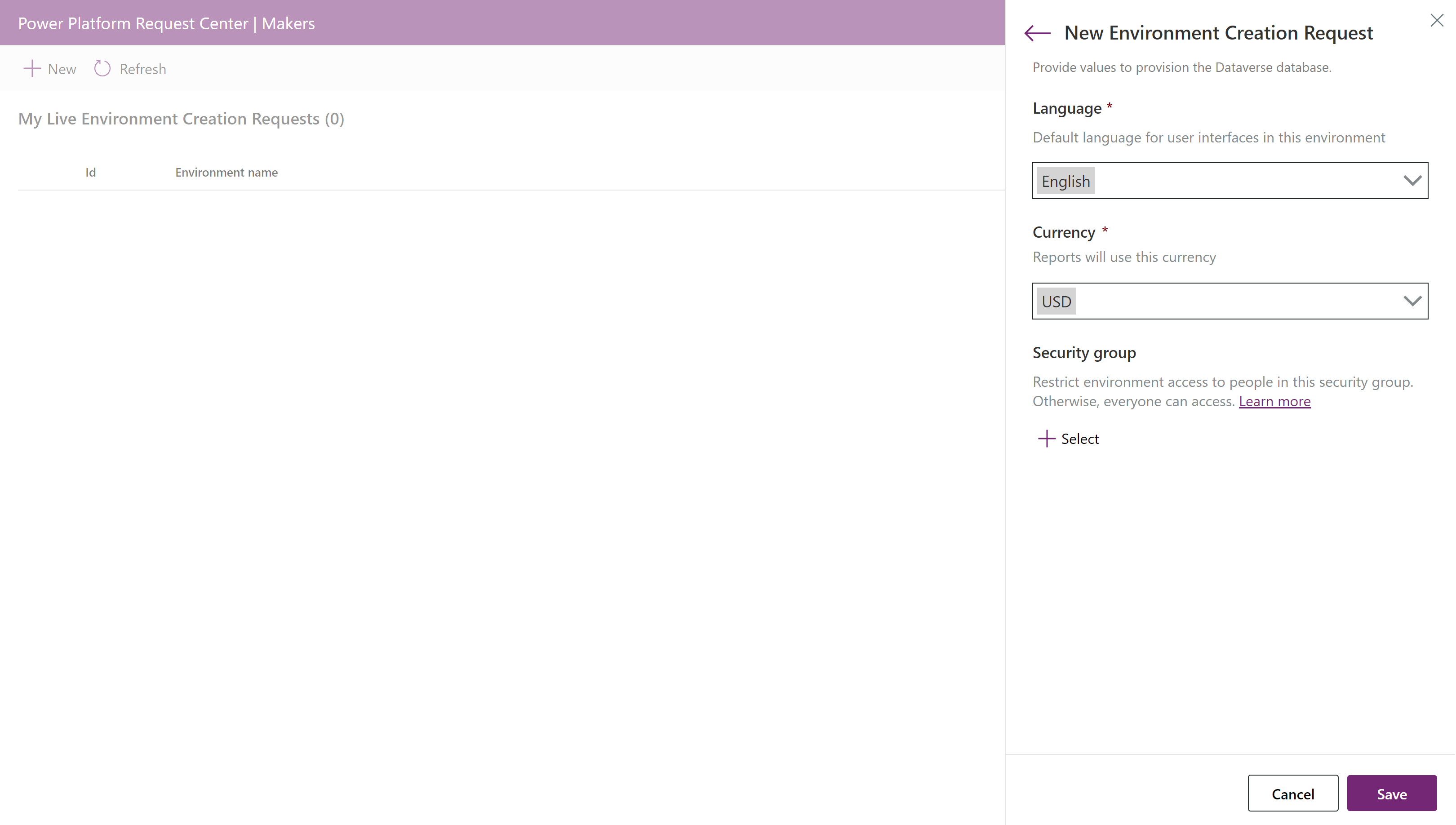
Task: Save the new environment creation request
Action: tap(1392, 793)
